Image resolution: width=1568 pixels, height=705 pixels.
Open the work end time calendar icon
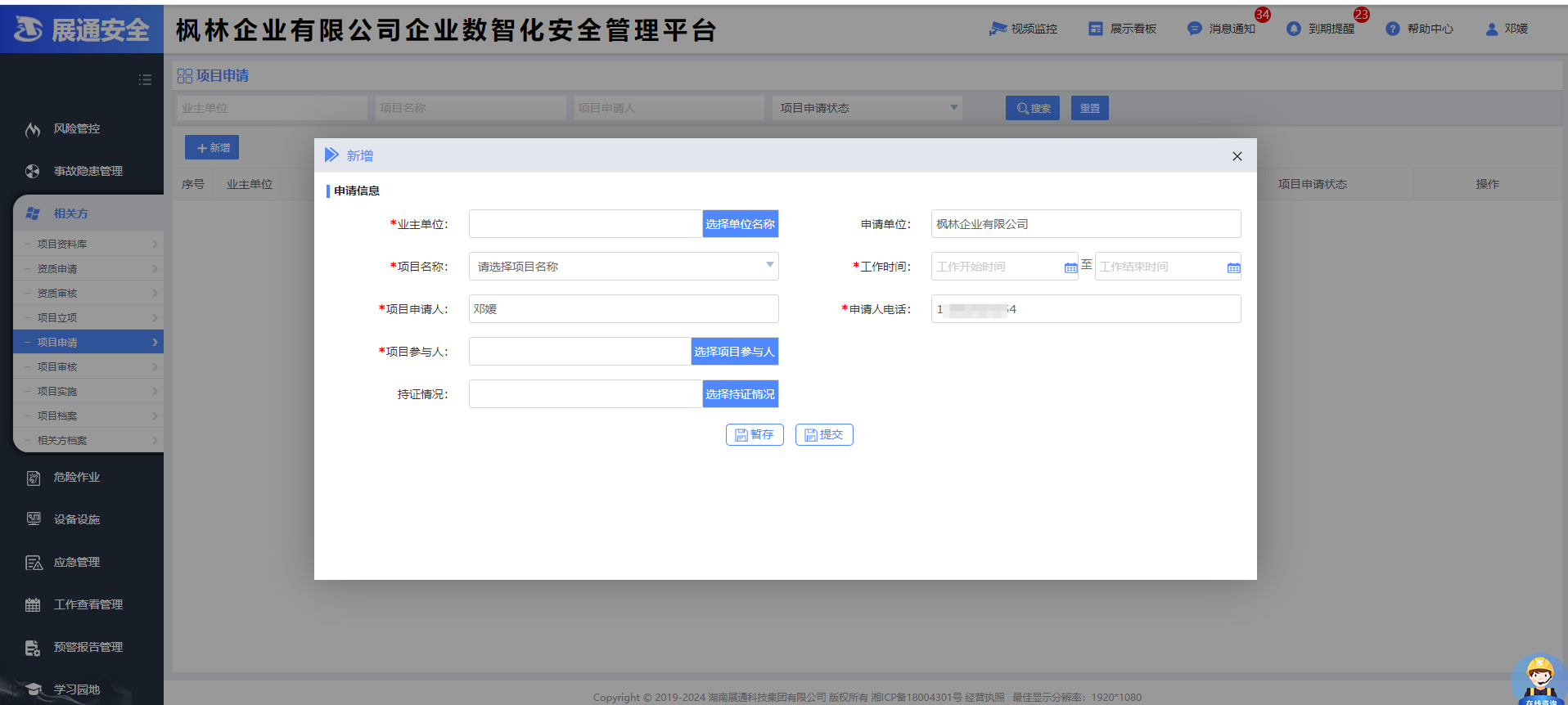coord(1233,267)
